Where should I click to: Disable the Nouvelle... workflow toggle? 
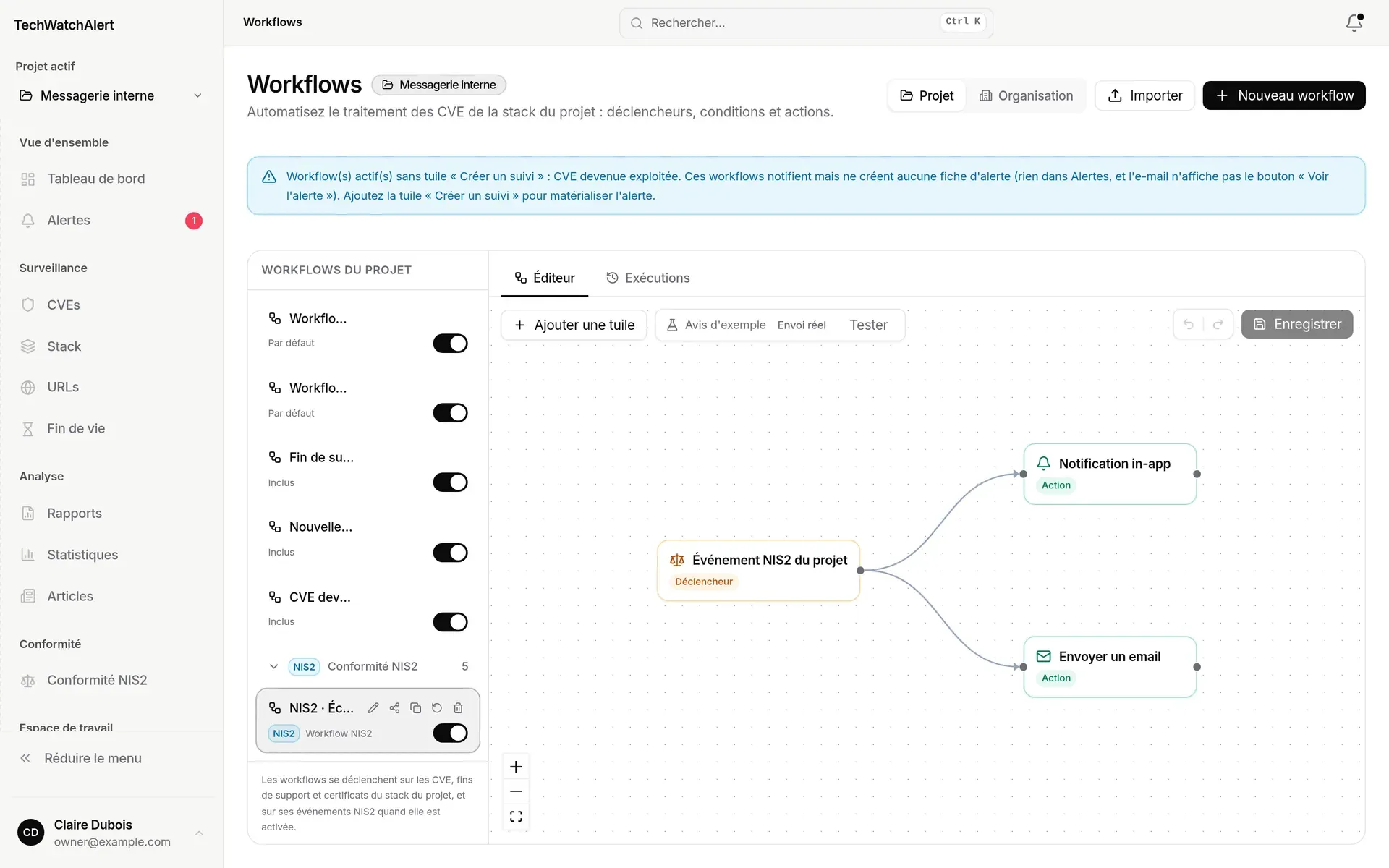[450, 553]
